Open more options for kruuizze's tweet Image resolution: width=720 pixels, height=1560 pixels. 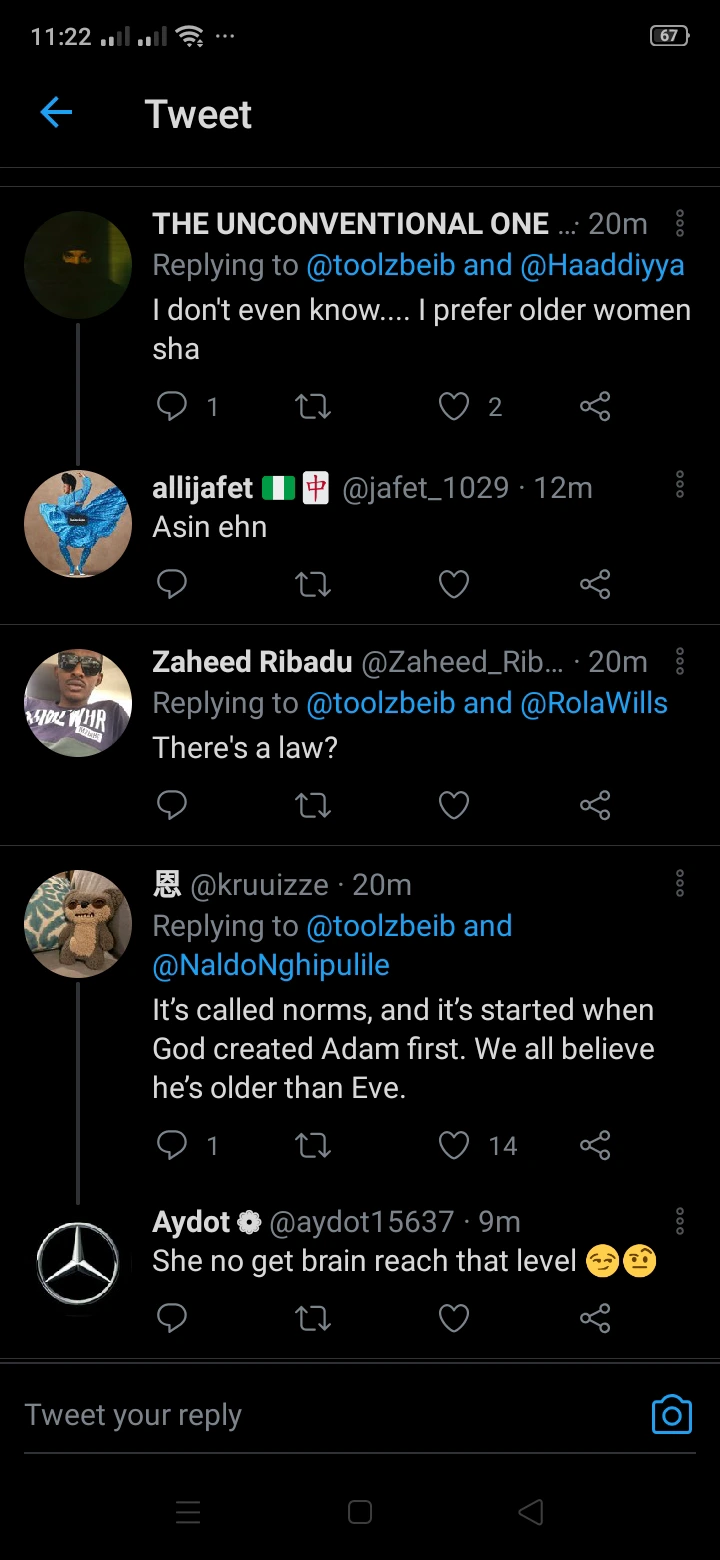coord(680,884)
